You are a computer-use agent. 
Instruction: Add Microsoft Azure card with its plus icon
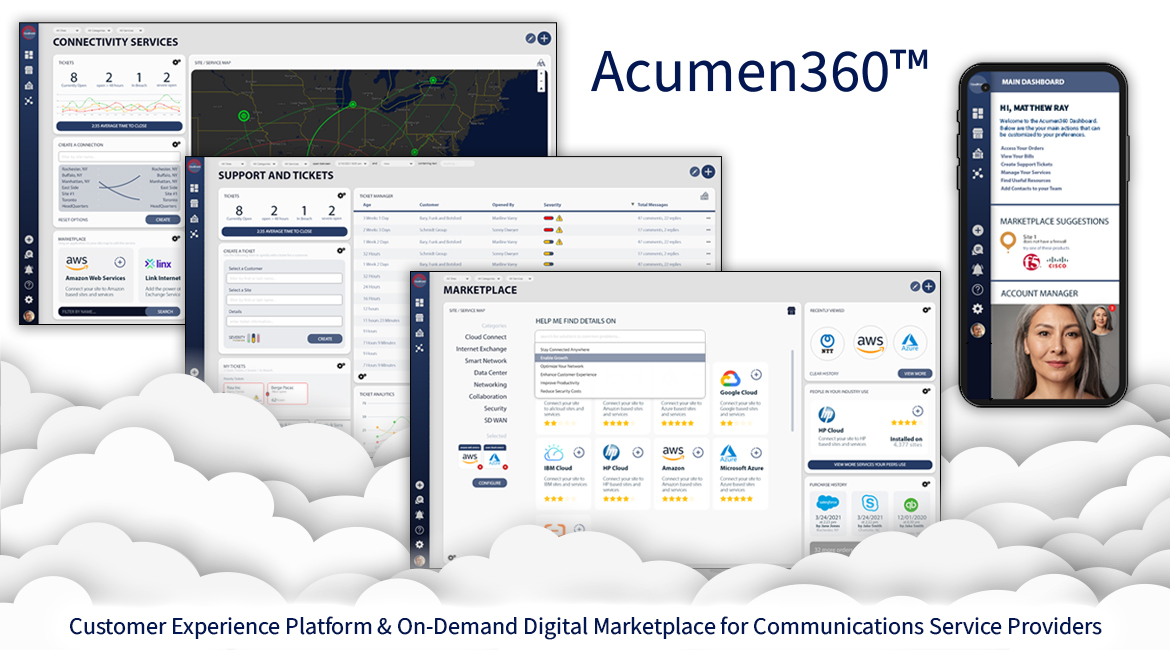pyautogui.click(x=756, y=452)
